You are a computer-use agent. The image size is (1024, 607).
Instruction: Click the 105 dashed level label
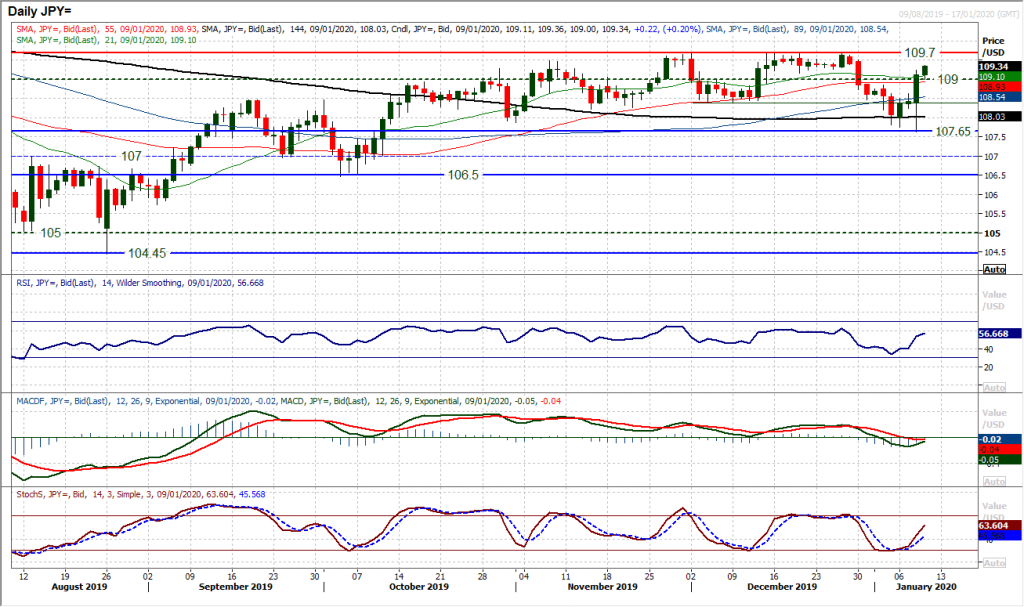point(52,232)
